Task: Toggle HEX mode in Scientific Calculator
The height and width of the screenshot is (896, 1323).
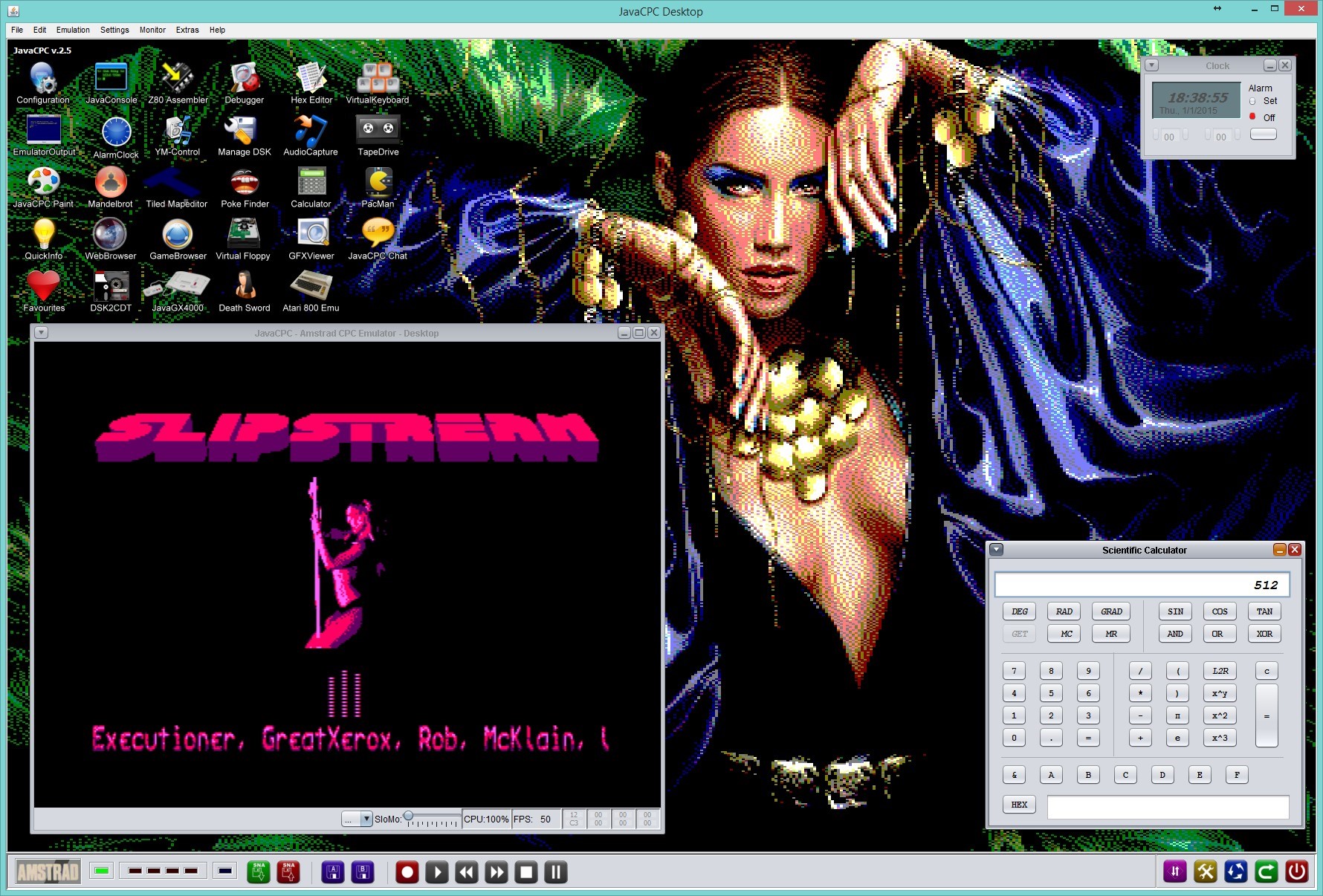Action: (x=1019, y=805)
